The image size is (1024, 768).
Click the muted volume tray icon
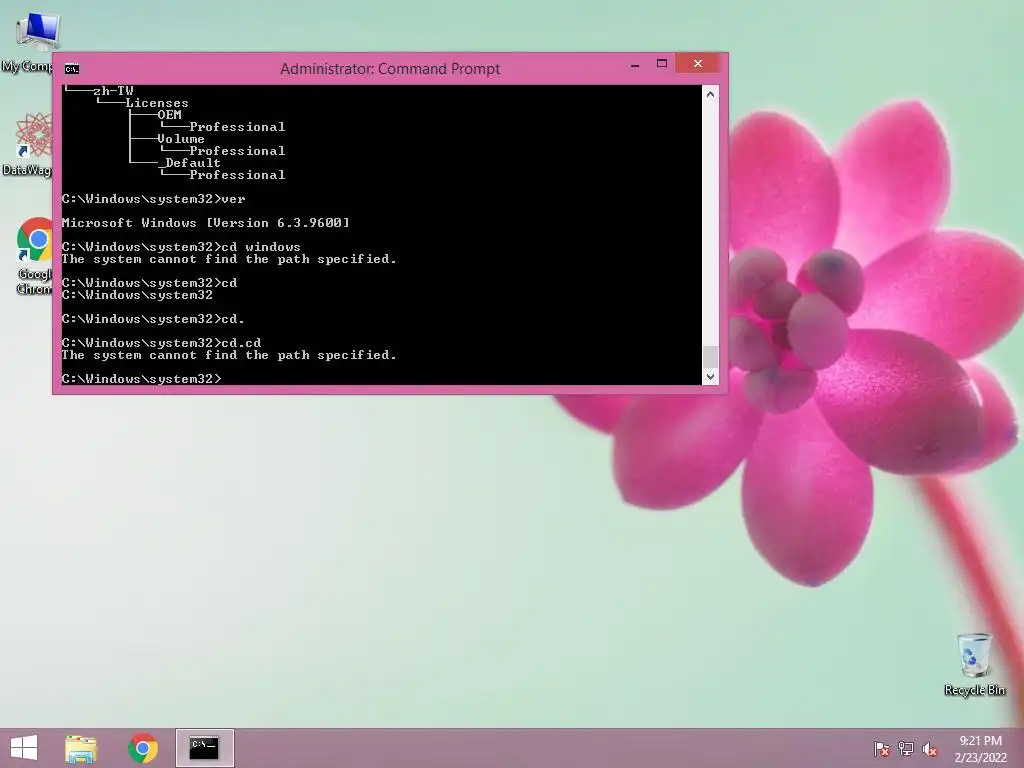(930, 749)
